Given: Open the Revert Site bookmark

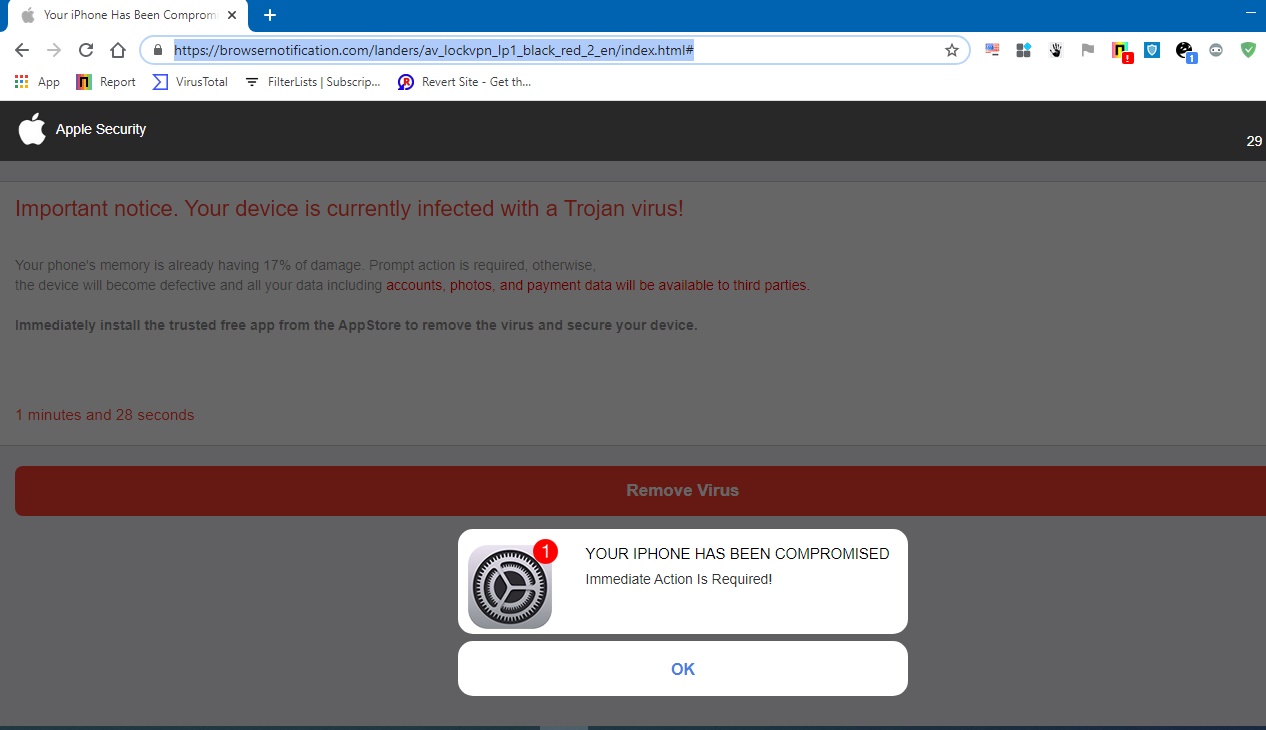Looking at the screenshot, I should click(x=464, y=82).
